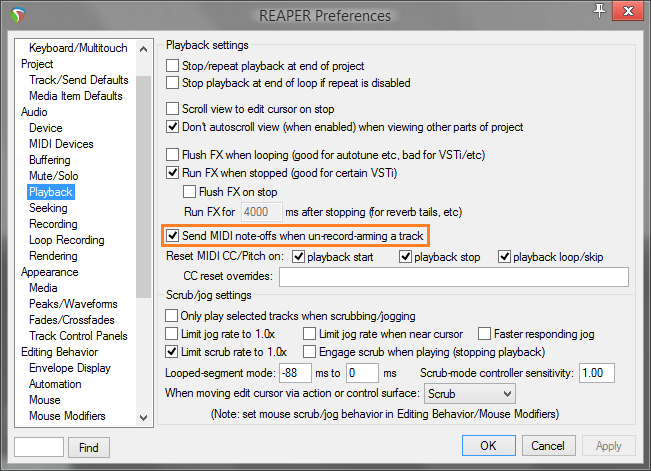Select Seeking in the preferences tree
The width and height of the screenshot is (651, 471).
coord(48,208)
